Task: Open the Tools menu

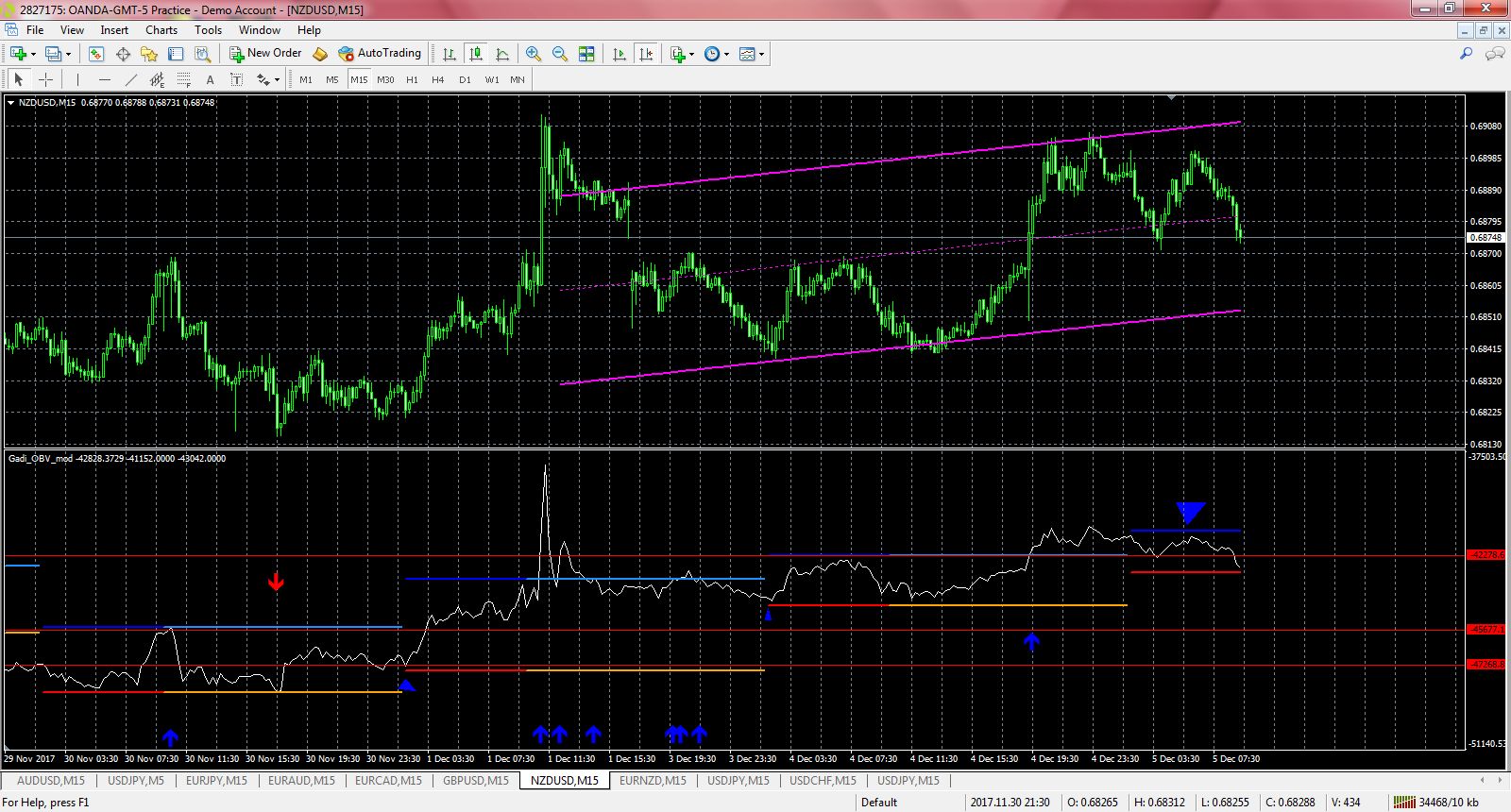Action: 208,30
